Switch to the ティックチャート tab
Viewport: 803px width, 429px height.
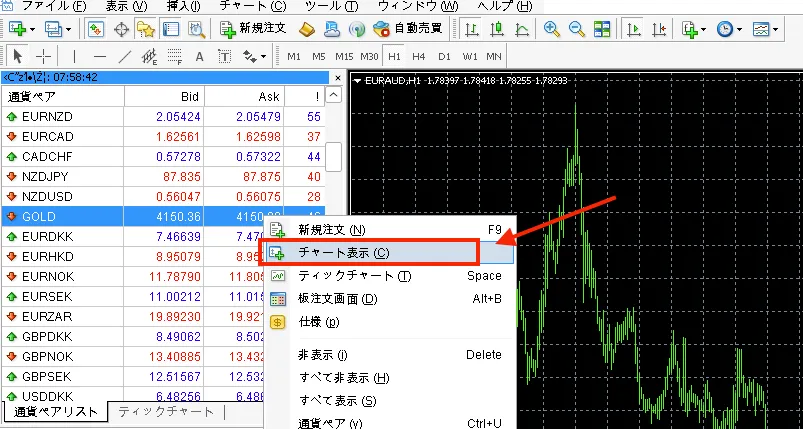coord(166,412)
